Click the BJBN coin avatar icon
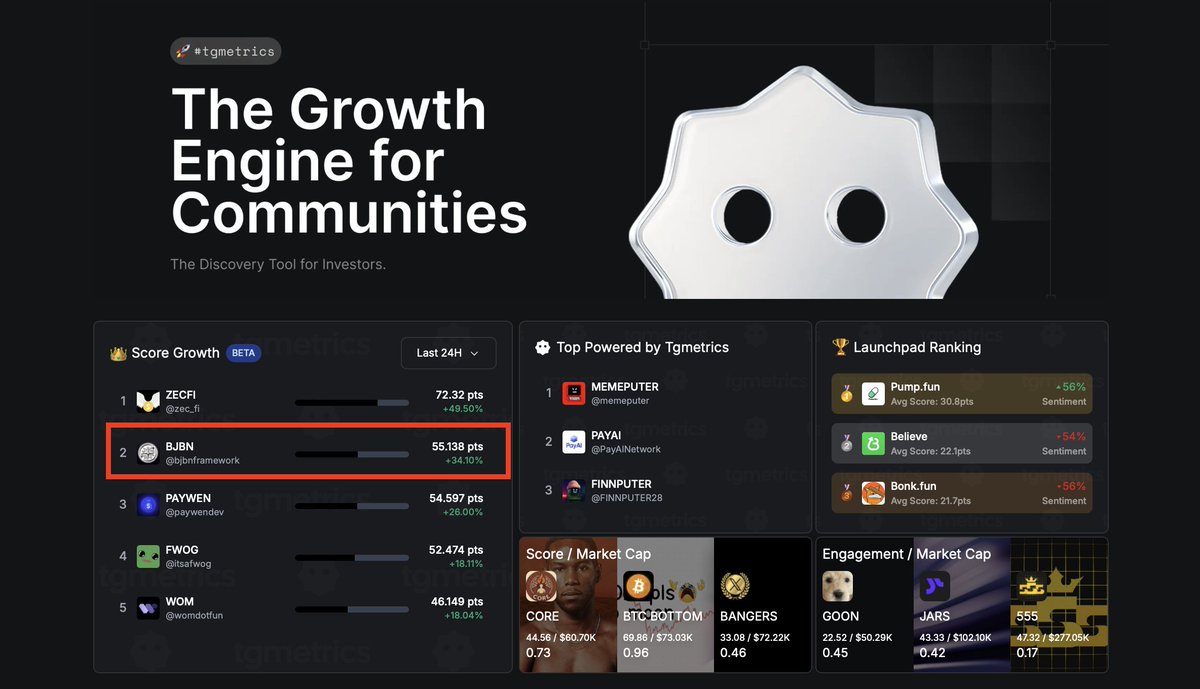The width and height of the screenshot is (1200, 689). pos(148,453)
